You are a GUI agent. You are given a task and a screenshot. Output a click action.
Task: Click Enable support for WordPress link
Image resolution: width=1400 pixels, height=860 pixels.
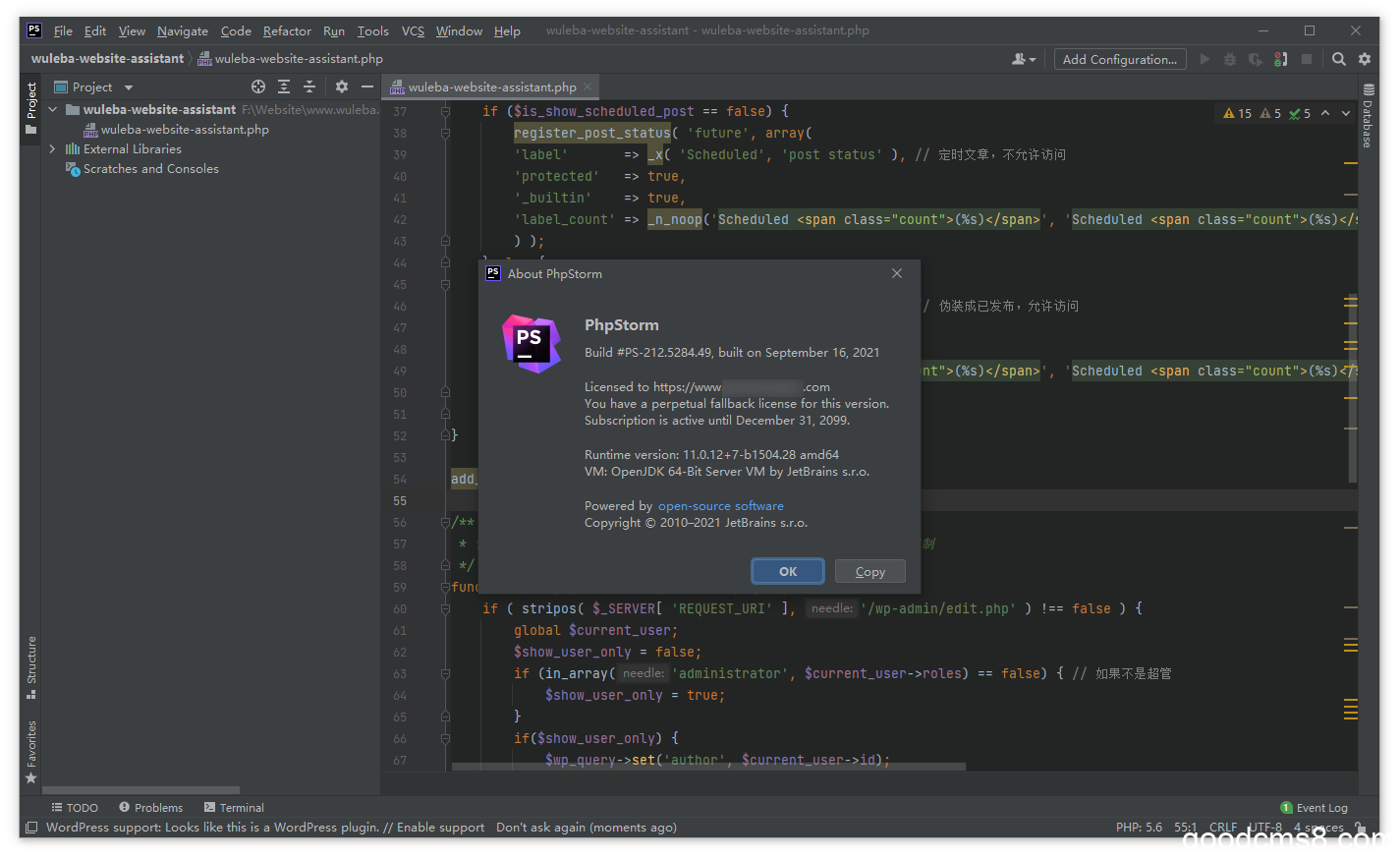coord(440,828)
